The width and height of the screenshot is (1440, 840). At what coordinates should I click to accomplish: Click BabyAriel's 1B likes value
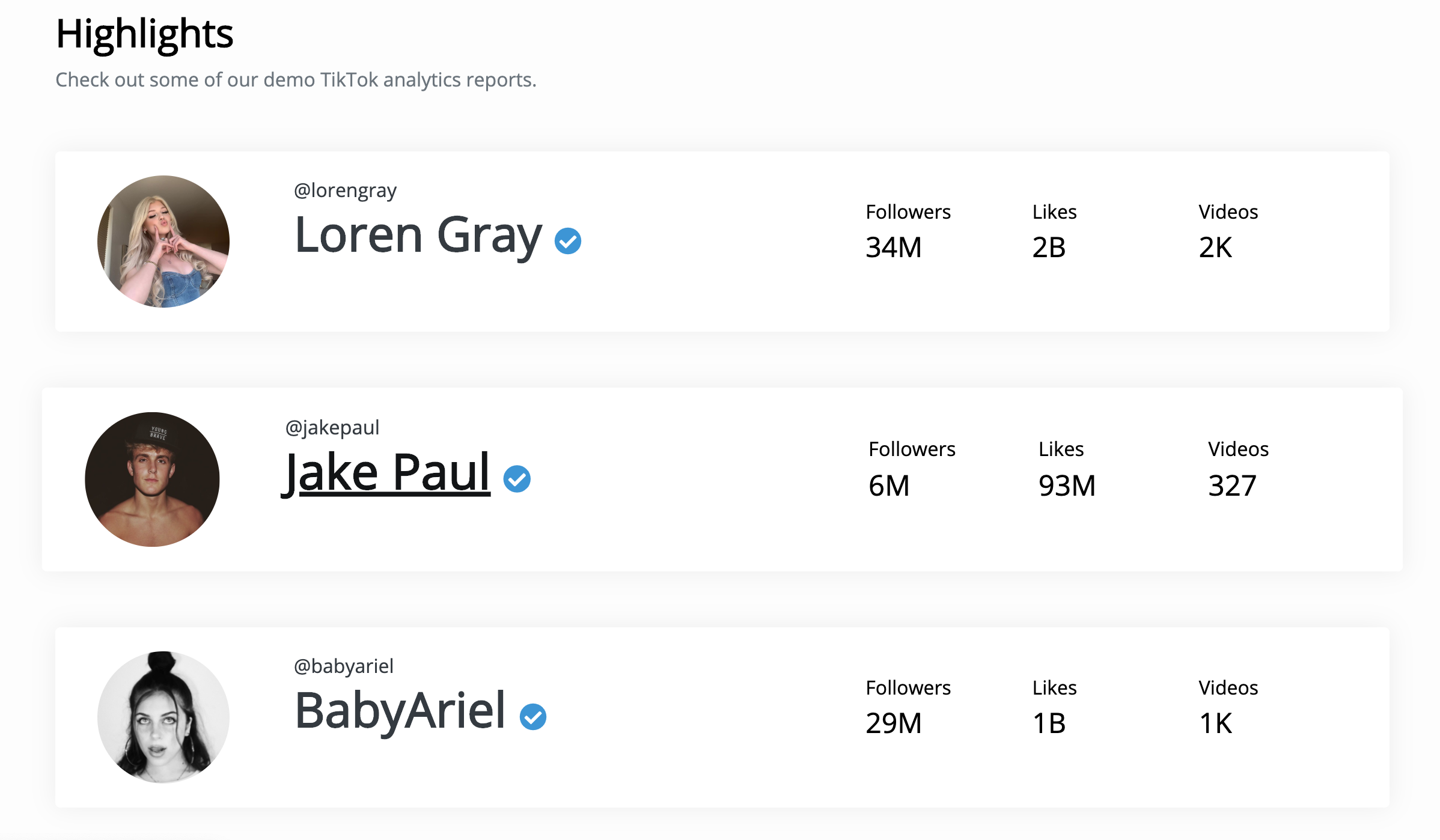point(1049,723)
